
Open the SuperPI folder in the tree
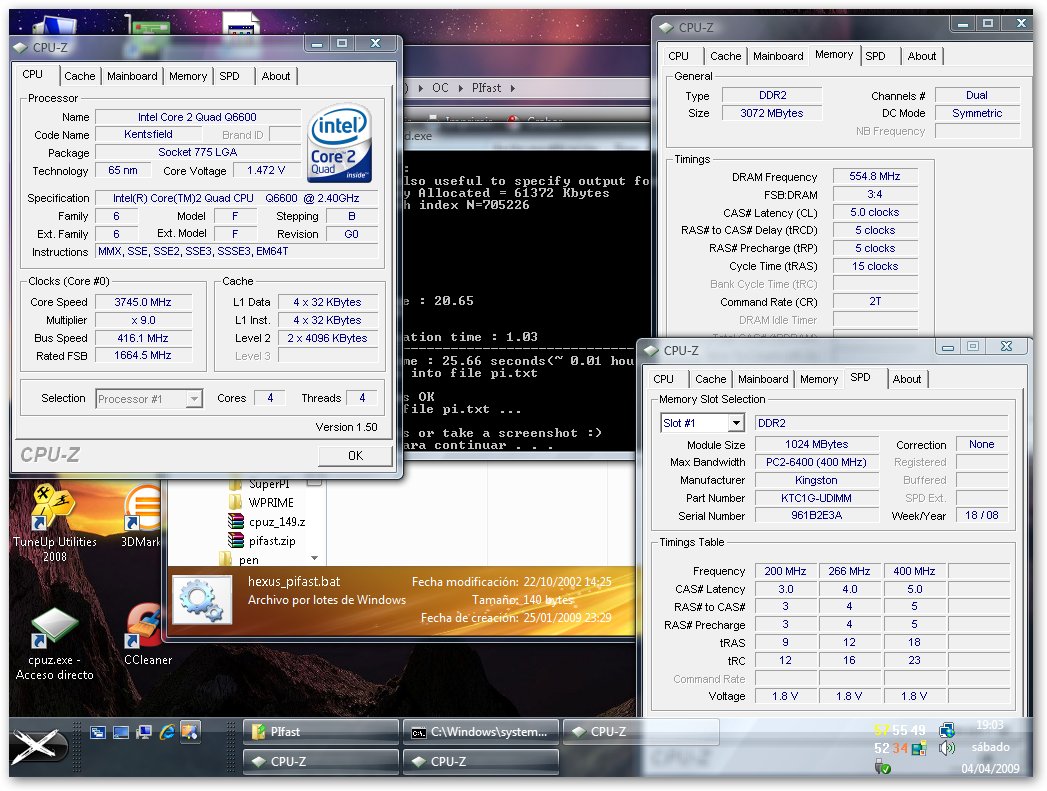(259, 484)
